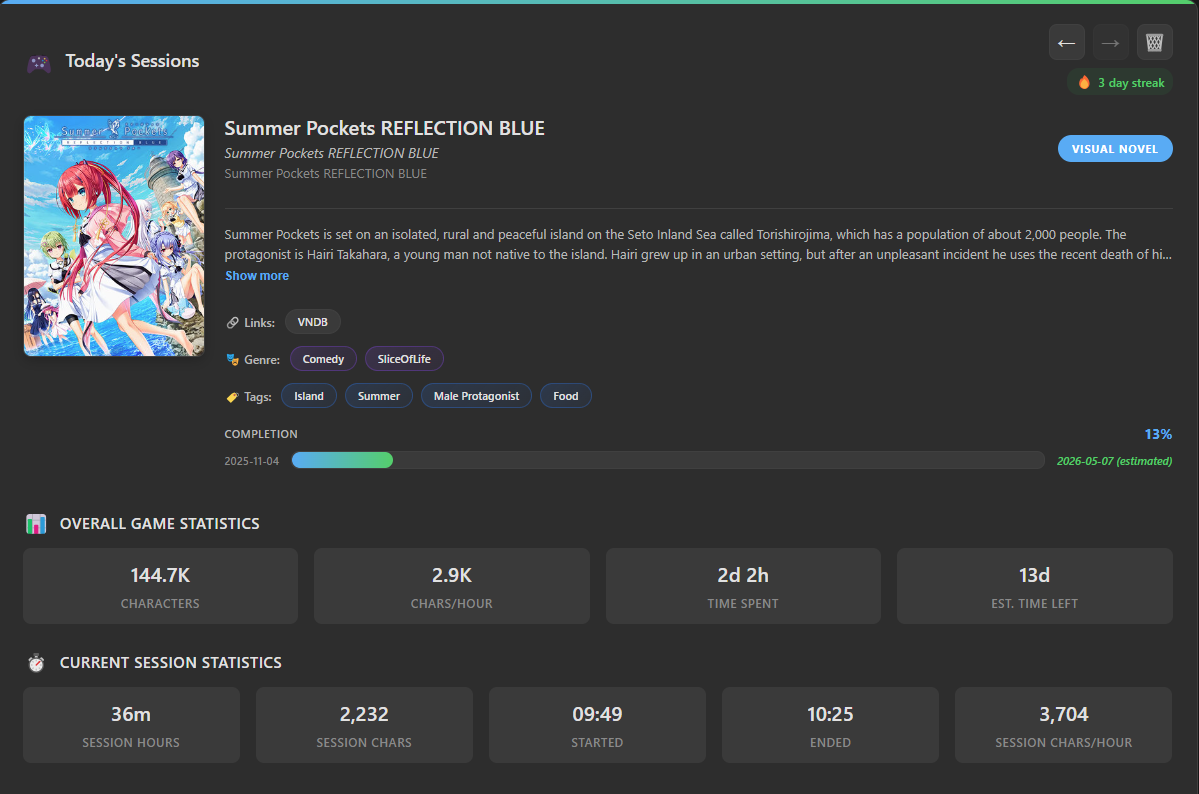Click the bar chart icon beside Overall Game Statistics
The width and height of the screenshot is (1199, 794).
pos(36,524)
